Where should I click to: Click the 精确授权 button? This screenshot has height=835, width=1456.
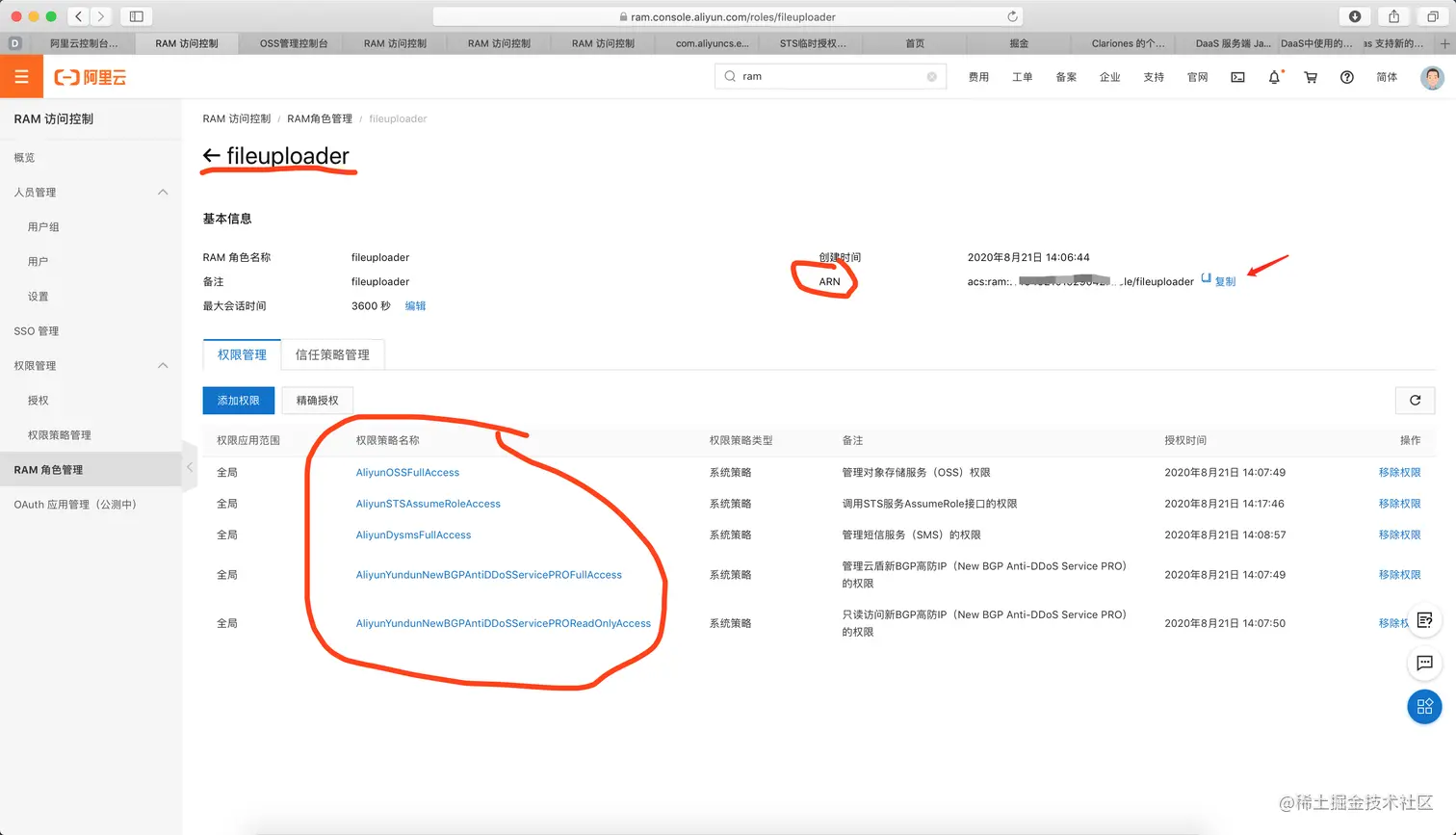[x=318, y=400]
